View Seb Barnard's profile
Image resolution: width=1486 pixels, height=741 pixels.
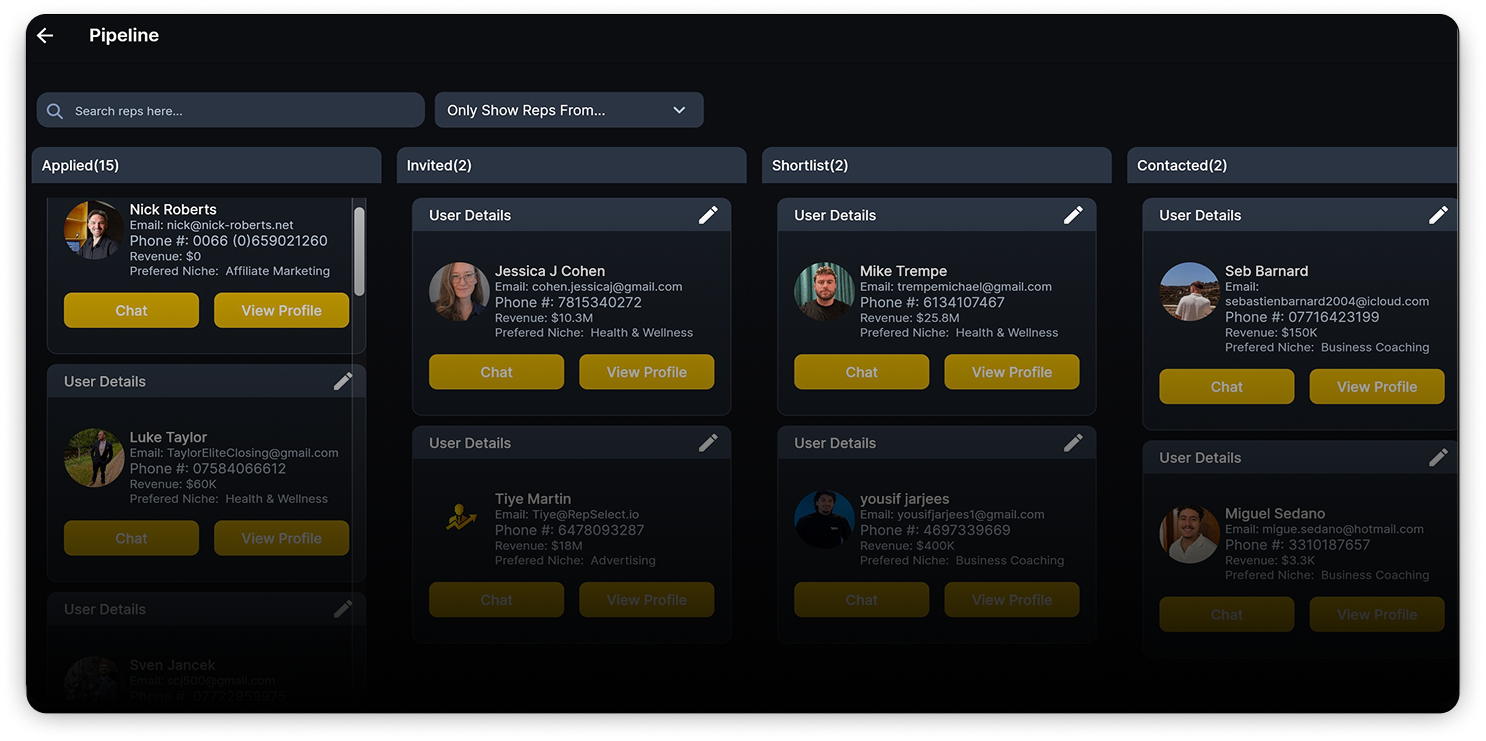[1377, 387]
